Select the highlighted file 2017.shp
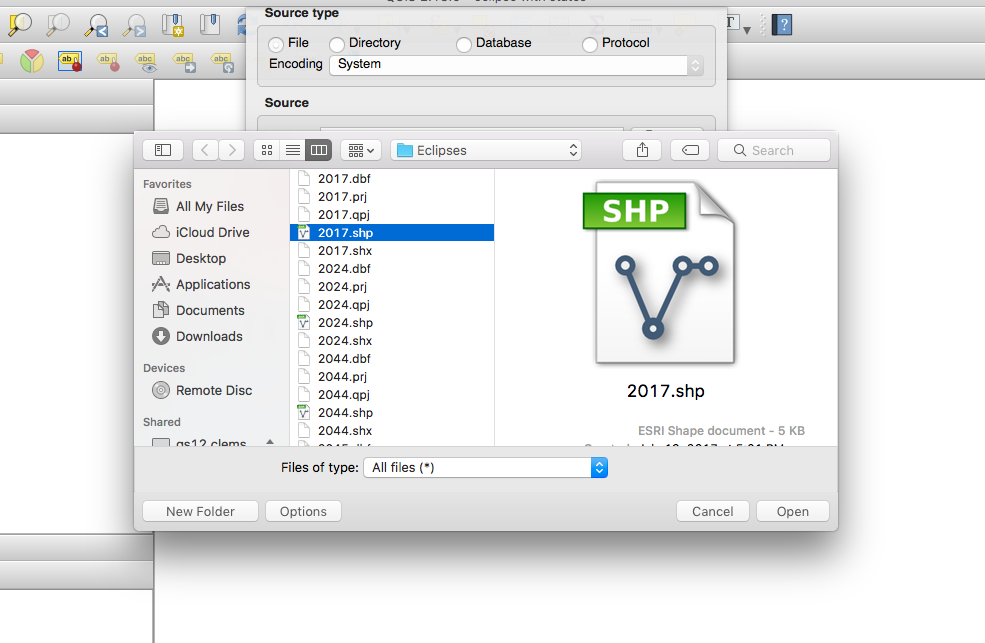The image size is (985, 643). pyautogui.click(x=392, y=232)
